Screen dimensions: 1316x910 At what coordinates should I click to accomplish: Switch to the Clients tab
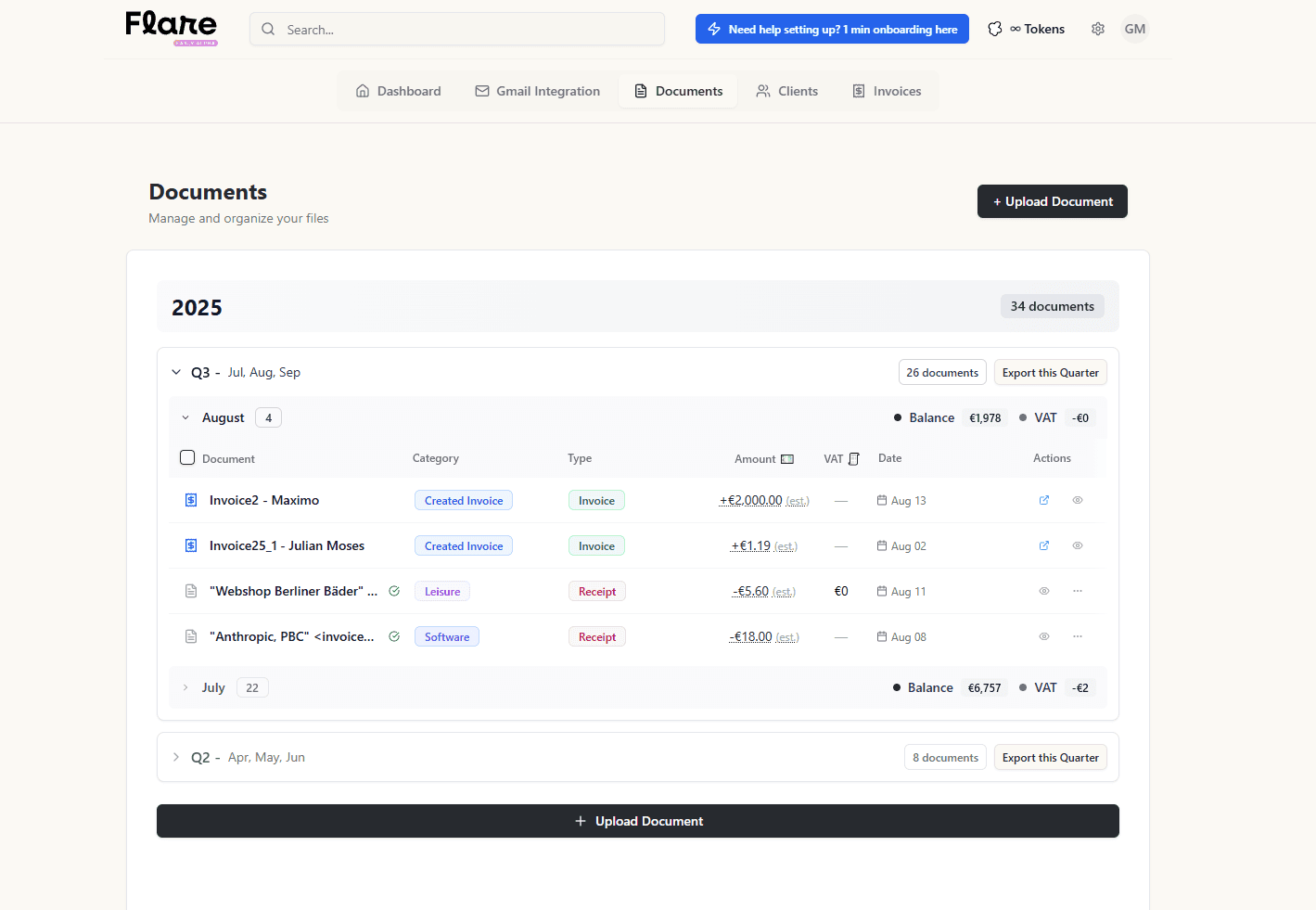786,90
